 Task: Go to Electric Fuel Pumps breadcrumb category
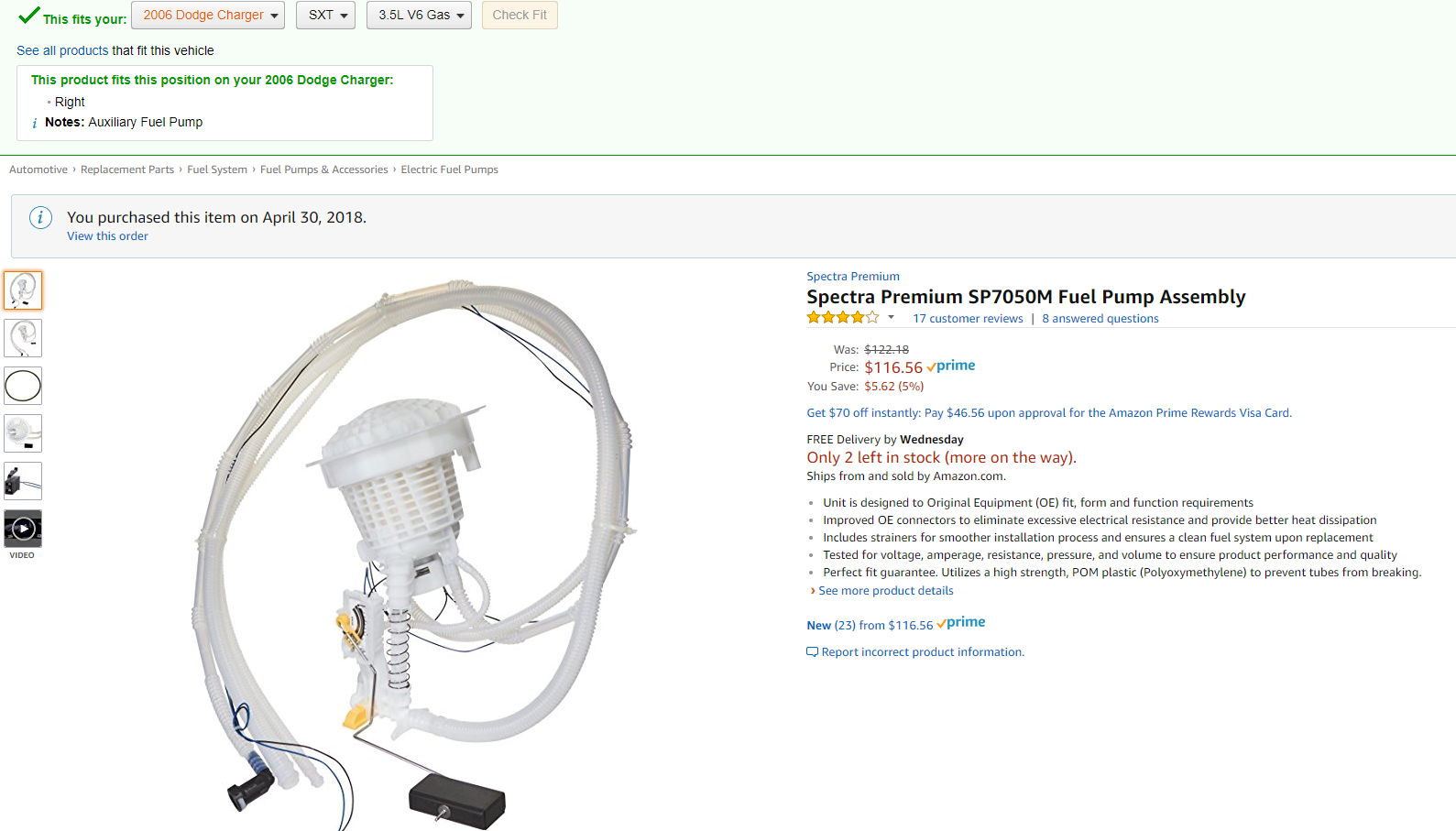pos(449,169)
